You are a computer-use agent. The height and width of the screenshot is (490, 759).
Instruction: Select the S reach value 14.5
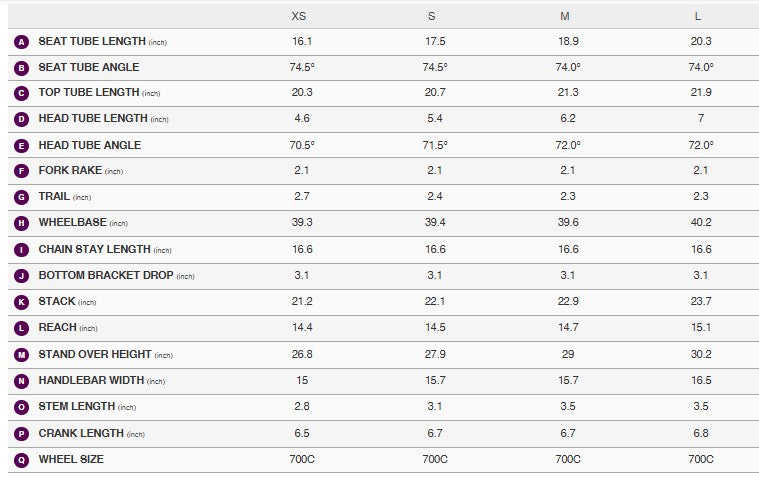tap(435, 327)
